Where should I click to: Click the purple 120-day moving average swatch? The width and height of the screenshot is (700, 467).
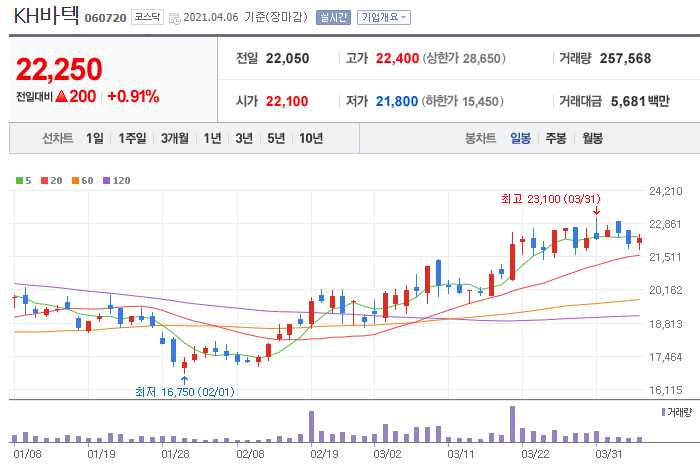click(x=106, y=181)
